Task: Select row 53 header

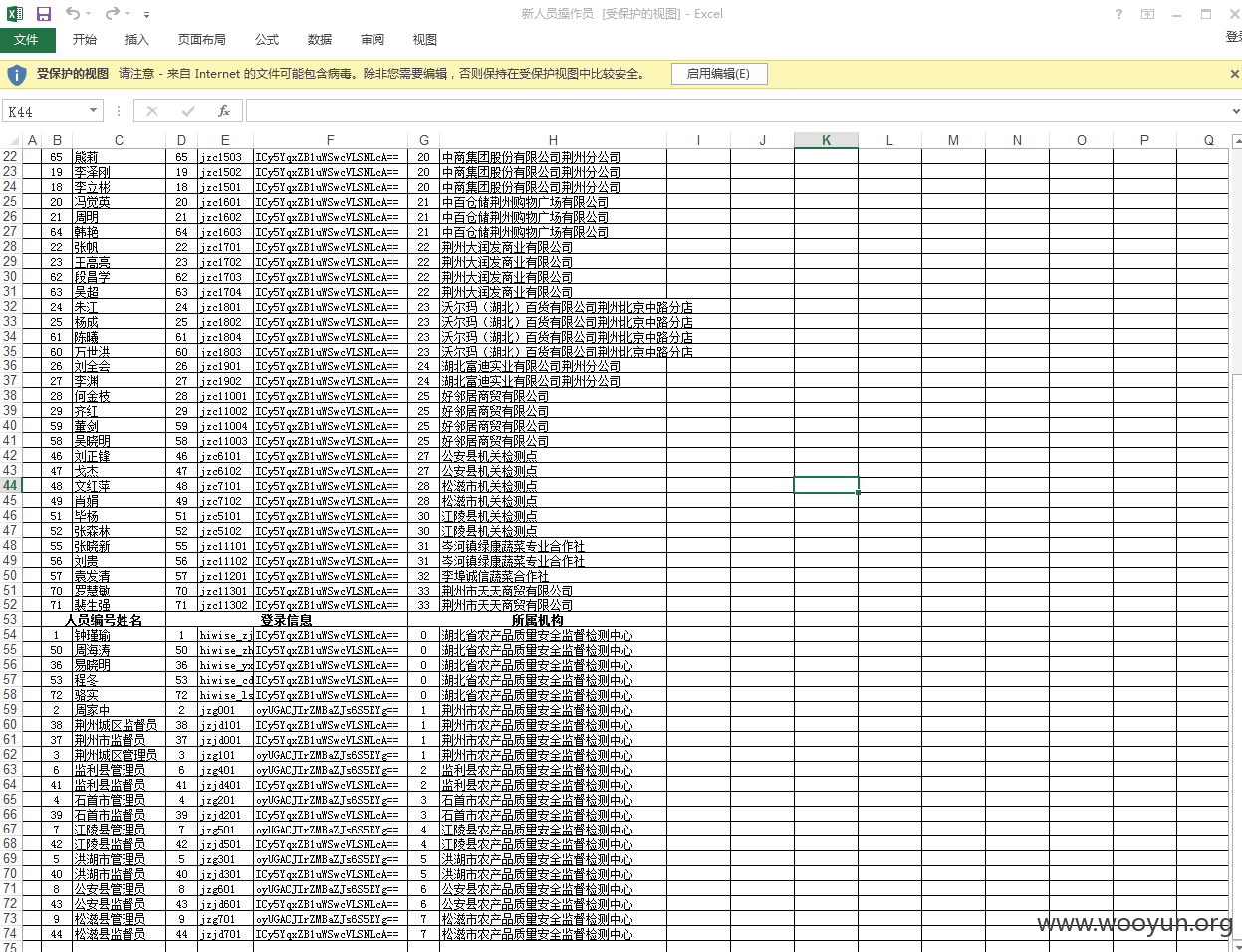Action: tap(10, 620)
